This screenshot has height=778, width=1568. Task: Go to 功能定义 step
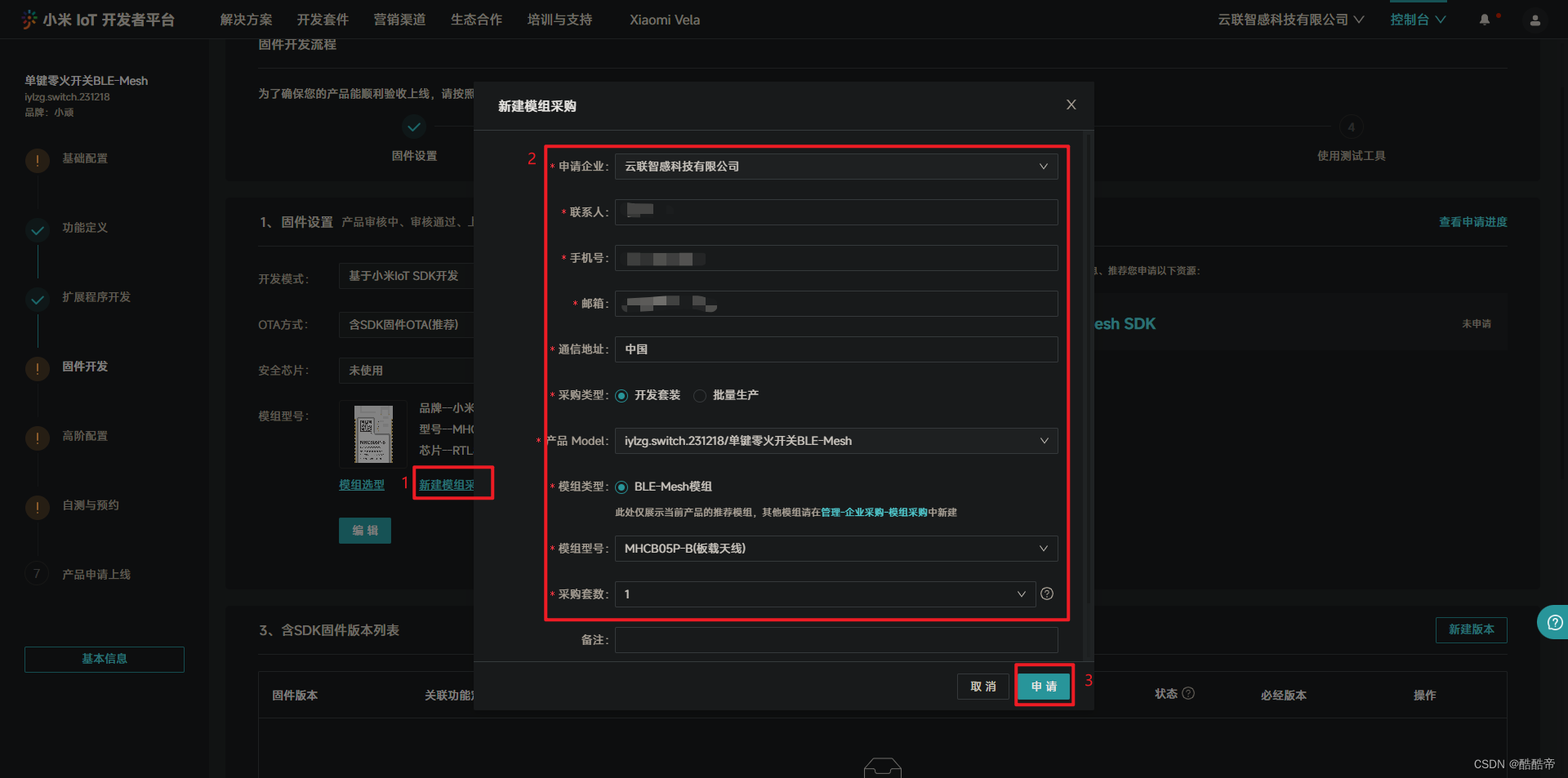[85, 228]
